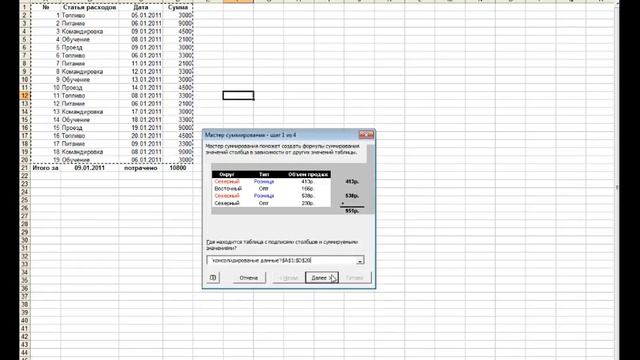Select header cell 'Статья расходов'
The image size is (640, 360).
point(90,7)
